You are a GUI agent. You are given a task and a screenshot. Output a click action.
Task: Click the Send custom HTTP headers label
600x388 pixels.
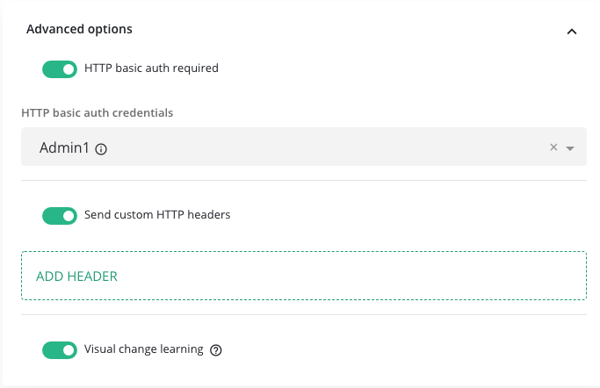point(157,215)
